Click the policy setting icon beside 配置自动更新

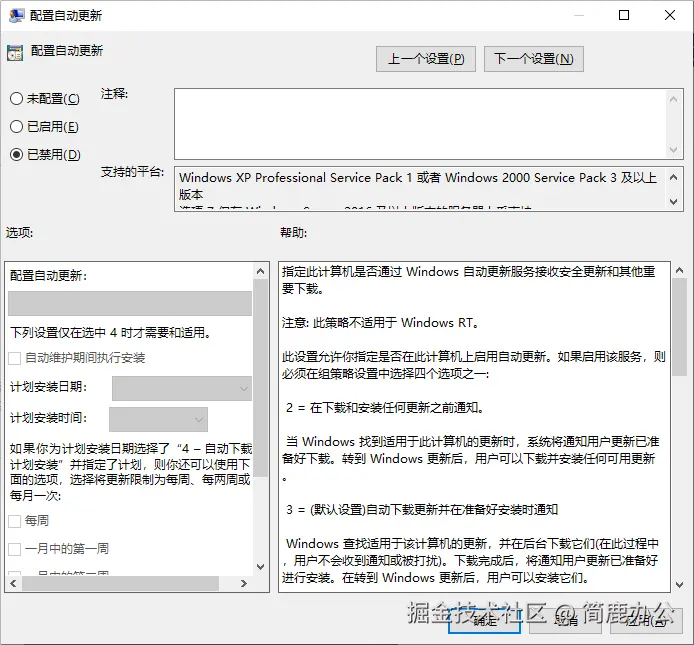point(15,53)
